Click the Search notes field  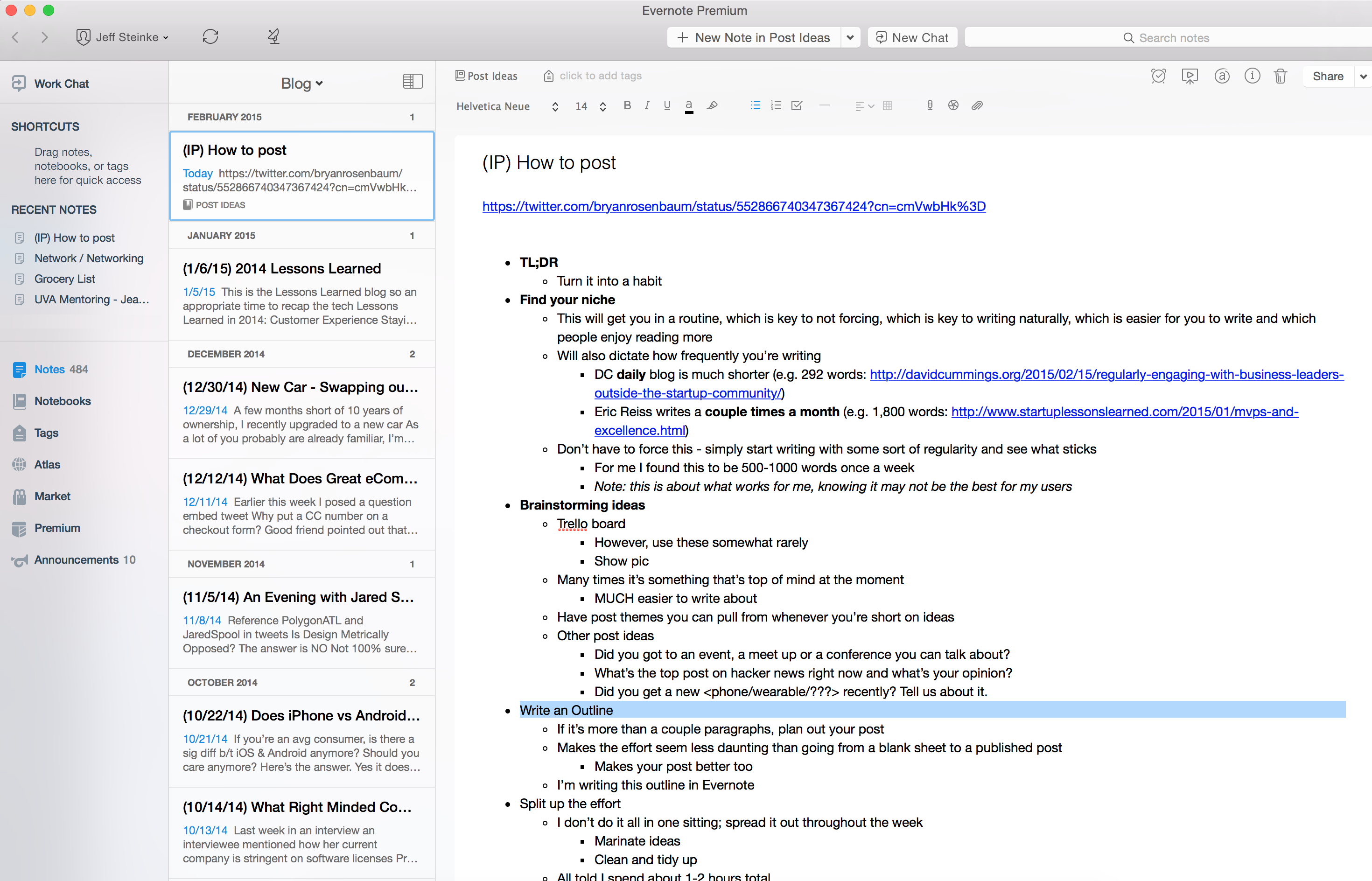1168,38
